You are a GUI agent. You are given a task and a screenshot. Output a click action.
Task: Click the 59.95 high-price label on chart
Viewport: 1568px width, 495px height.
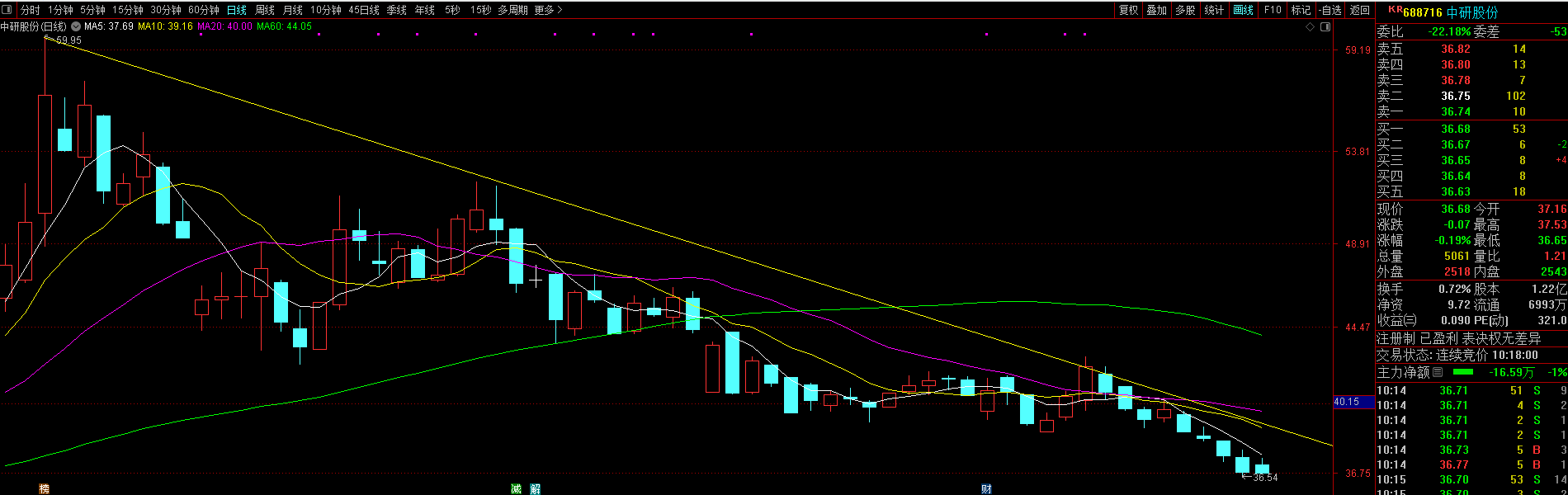pos(68,40)
